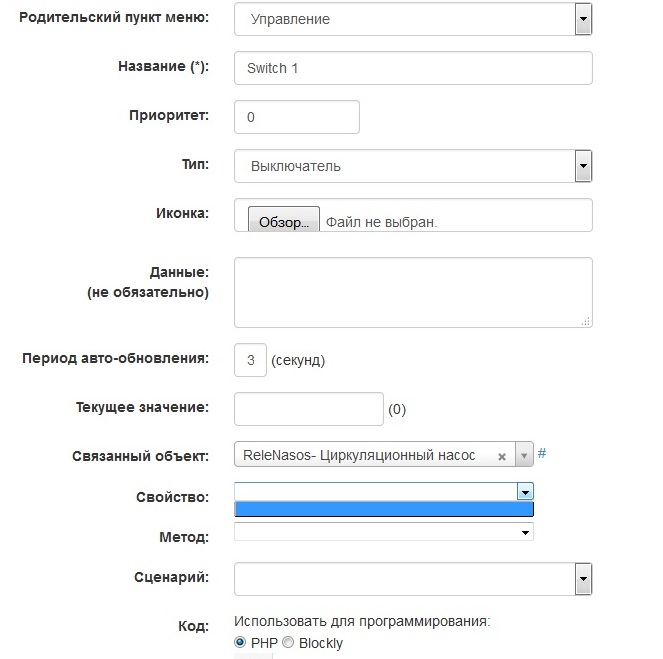
Task: Select the PHP radio button
Action: tap(240, 642)
